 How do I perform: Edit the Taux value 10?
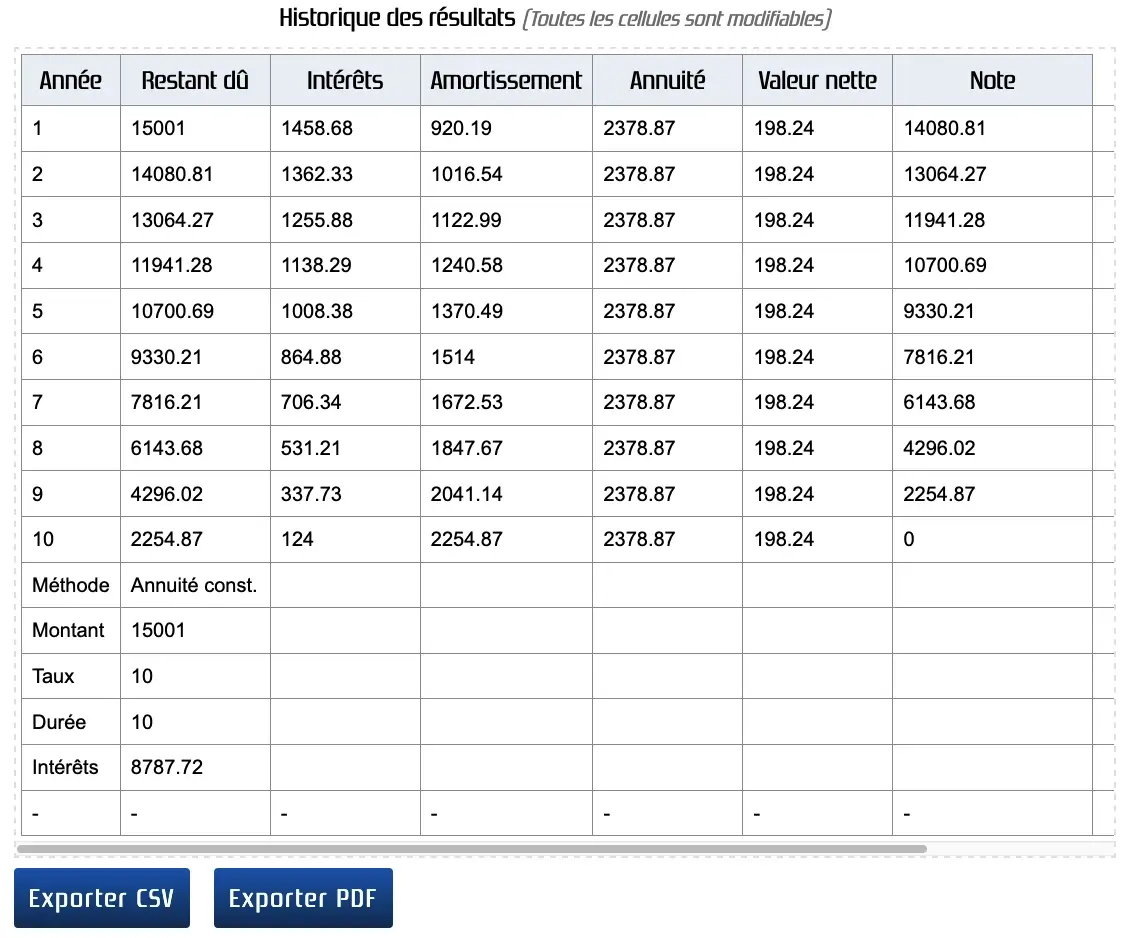coord(195,677)
